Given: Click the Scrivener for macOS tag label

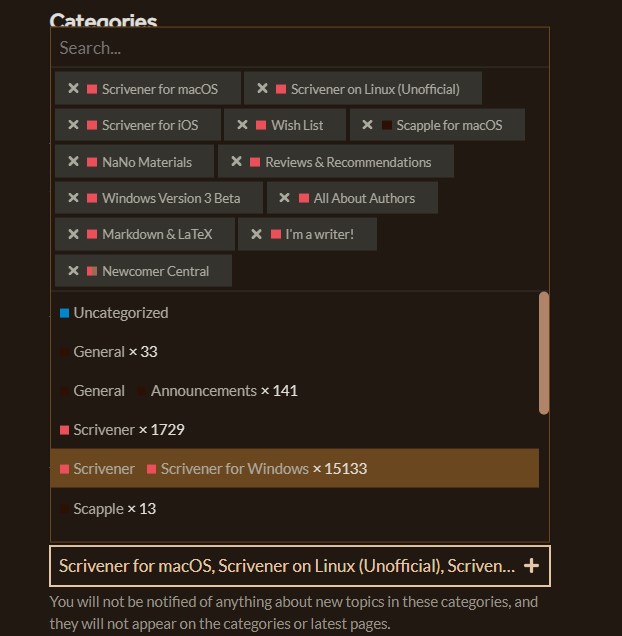Looking at the screenshot, I should [160, 89].
